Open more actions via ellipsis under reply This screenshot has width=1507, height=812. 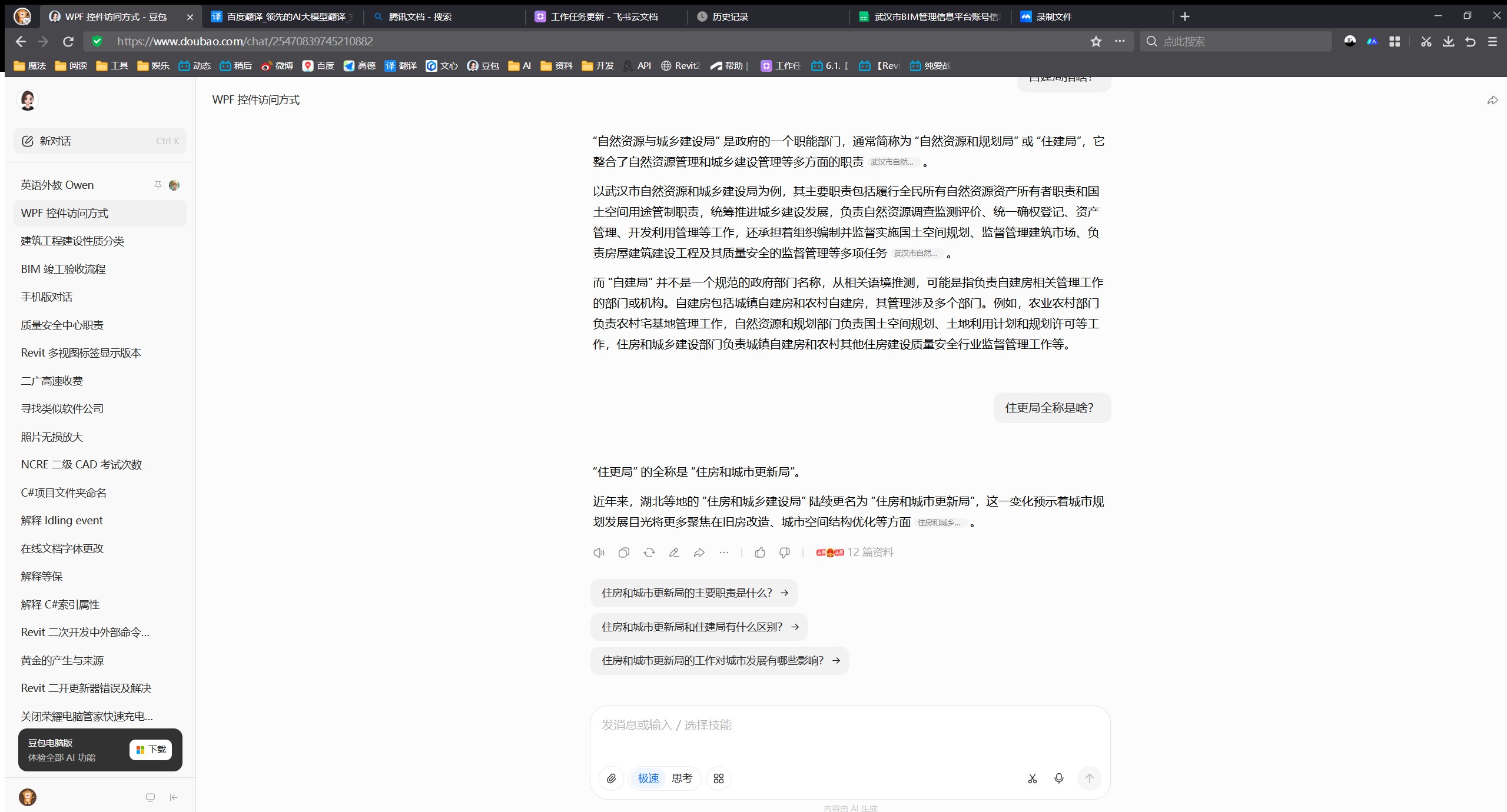pyautogui.click(x=724, y=553)
